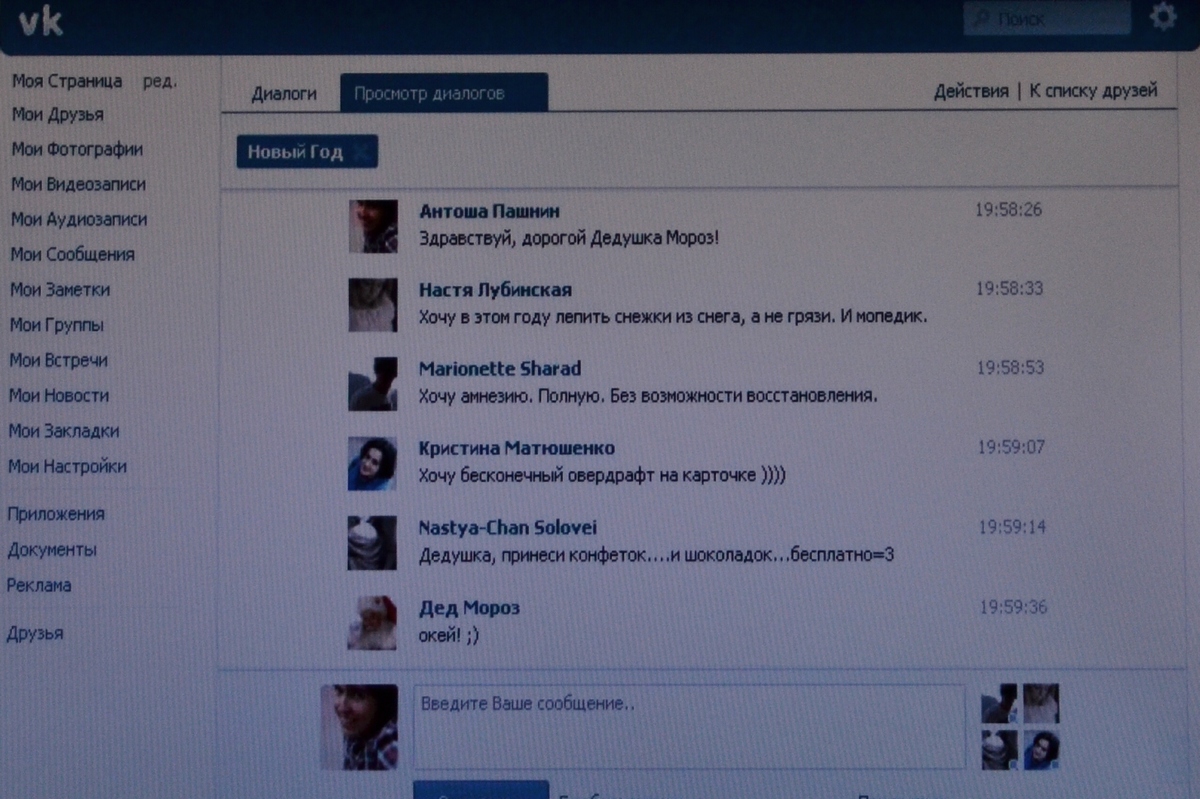This screenshot has width=1200, height=799.
Task: Click Nastya-Chan Solovei's avatar image
Action: pos(373,543)
